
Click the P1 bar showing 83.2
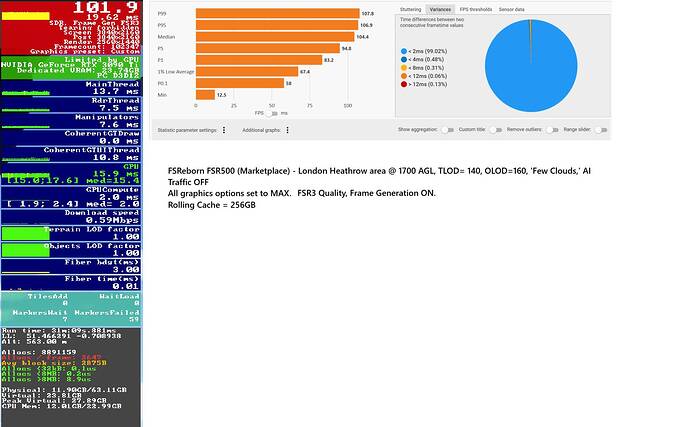pyautogui.click(x=259, y=60)
